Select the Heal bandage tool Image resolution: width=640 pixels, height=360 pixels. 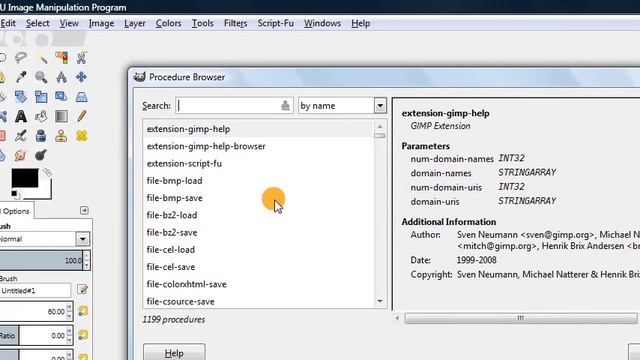tap(81, 136)
